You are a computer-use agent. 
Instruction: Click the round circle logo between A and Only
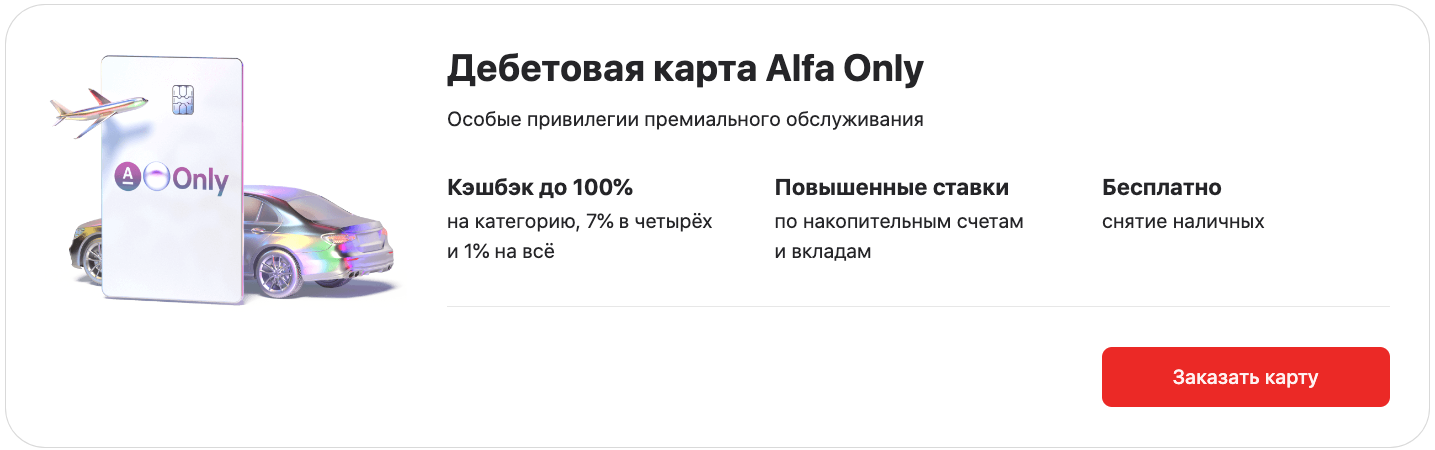pyautogui.click(x=155, y=177)
